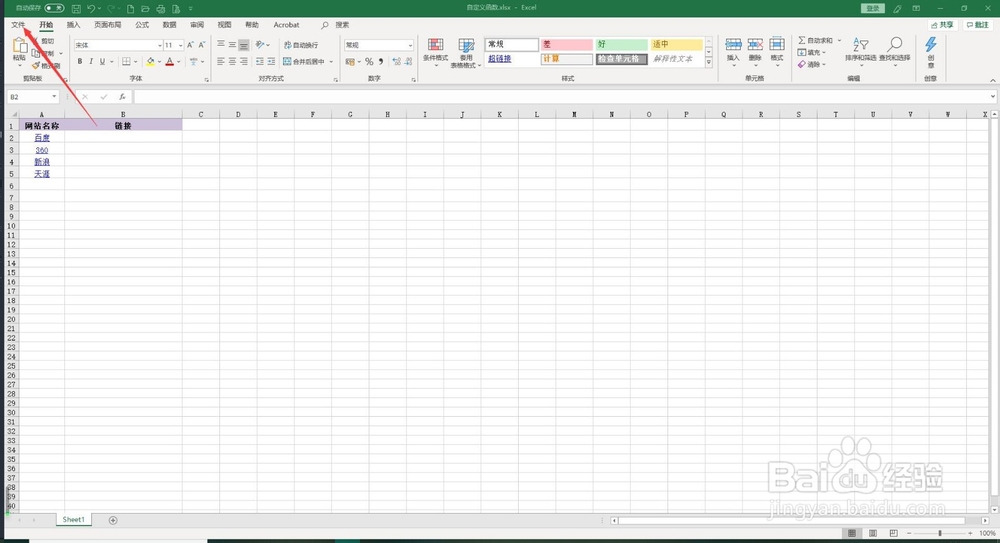
Task: Add a new sheet with the plus icon
Action: click(x=113, y=520)
